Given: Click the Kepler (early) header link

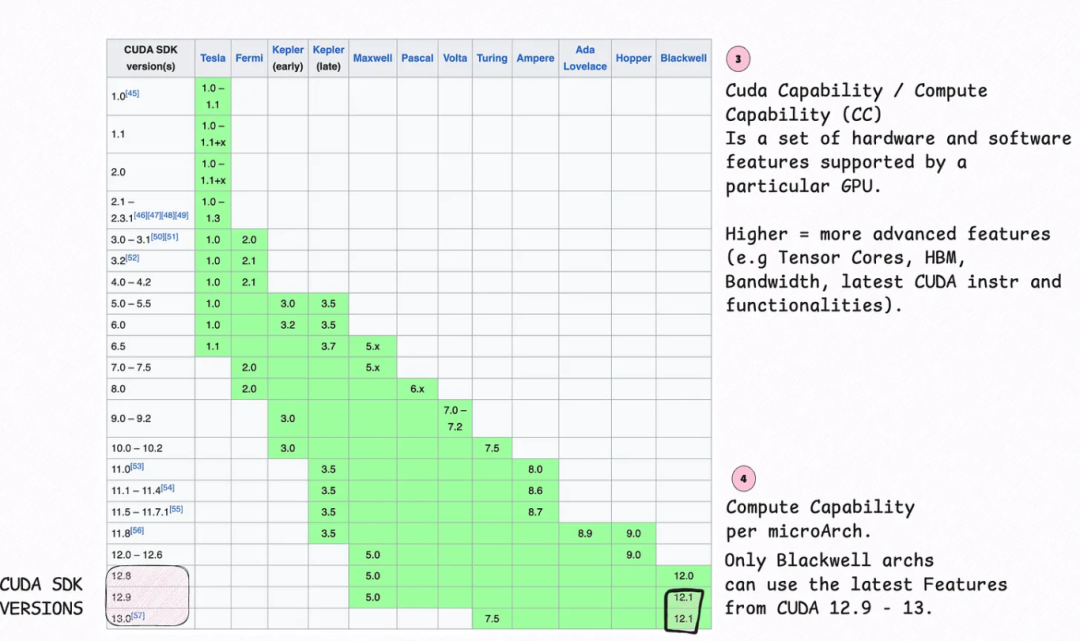Looking at the screenshot, I should coord(288,50).
